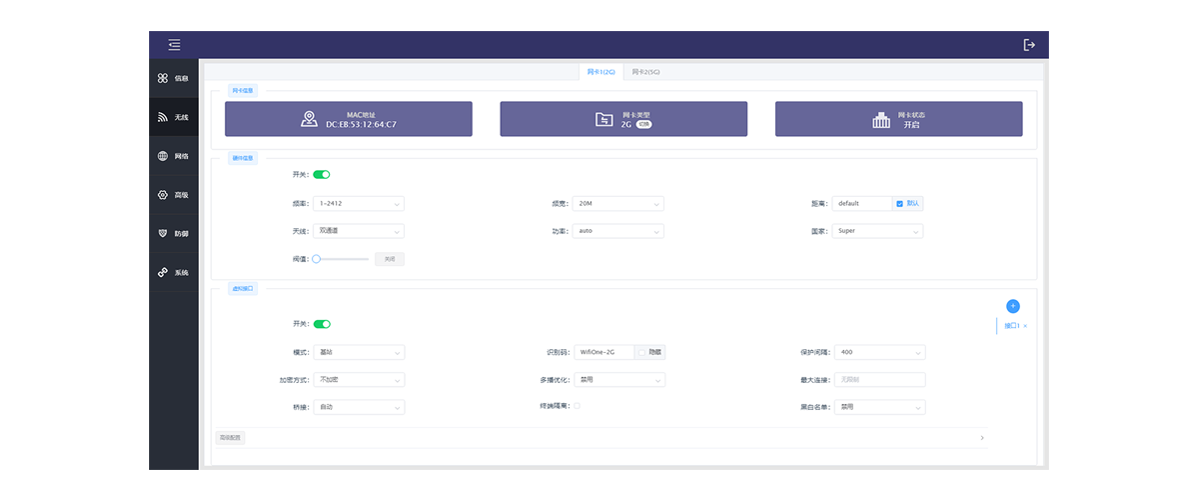The image size is (1200, 495).
Task: Collapse the sidebar with the hamburger icon
Action: (x=174, y=44)
